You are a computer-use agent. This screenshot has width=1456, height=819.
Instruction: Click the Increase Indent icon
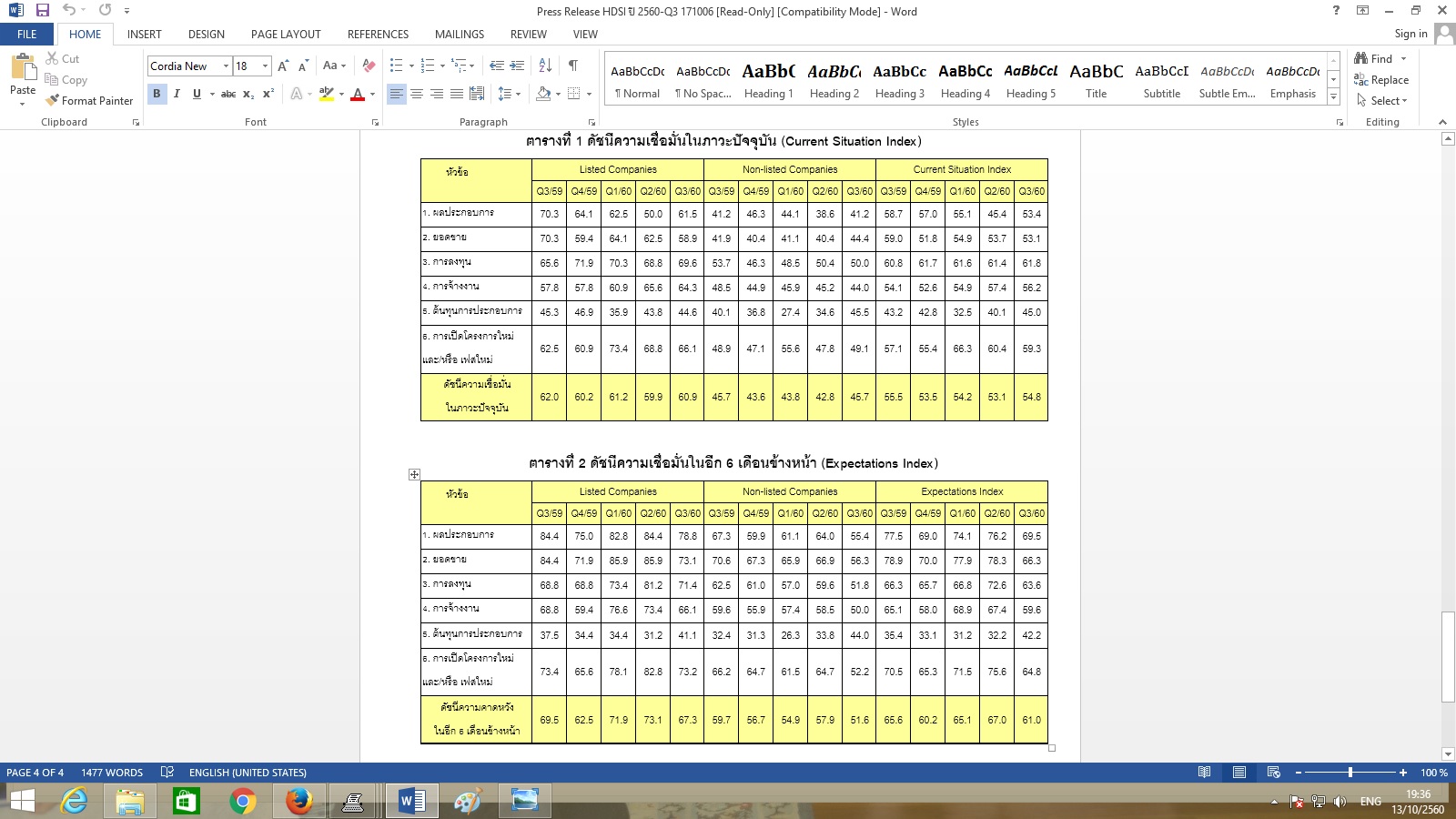point(517,66)
